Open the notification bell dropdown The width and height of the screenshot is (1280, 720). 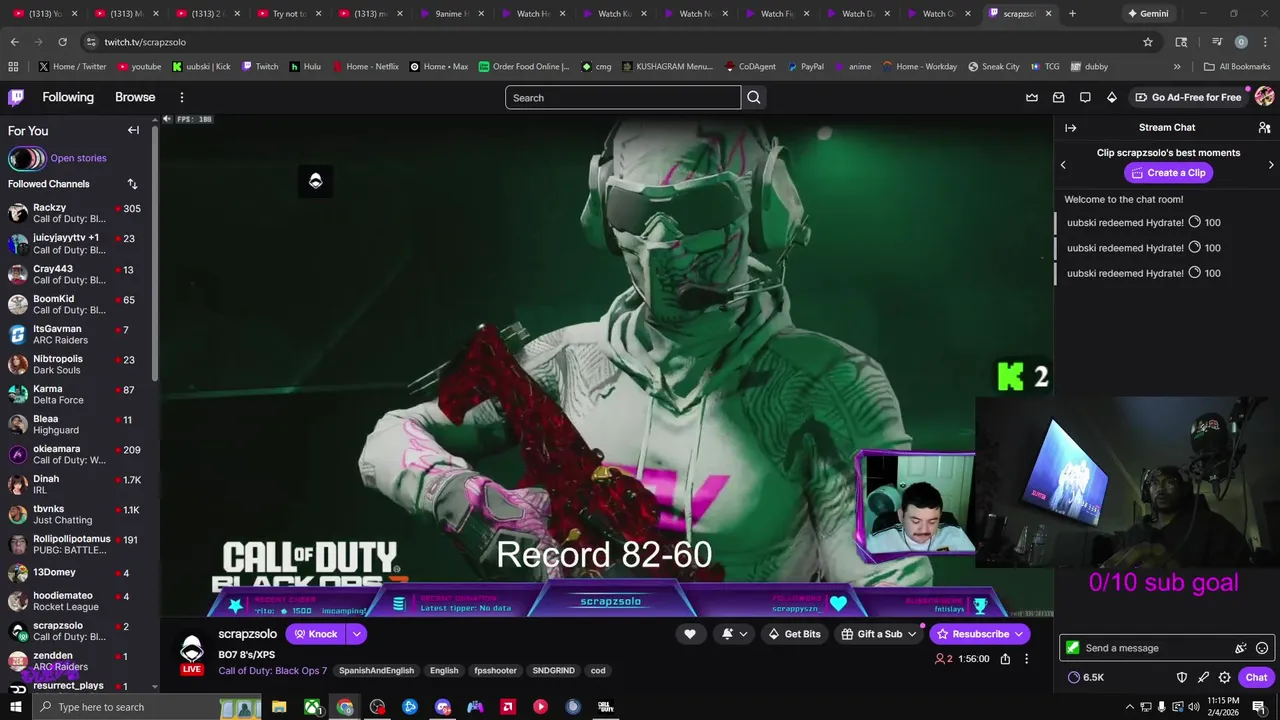pyautogui.click(x=733, y=634)
